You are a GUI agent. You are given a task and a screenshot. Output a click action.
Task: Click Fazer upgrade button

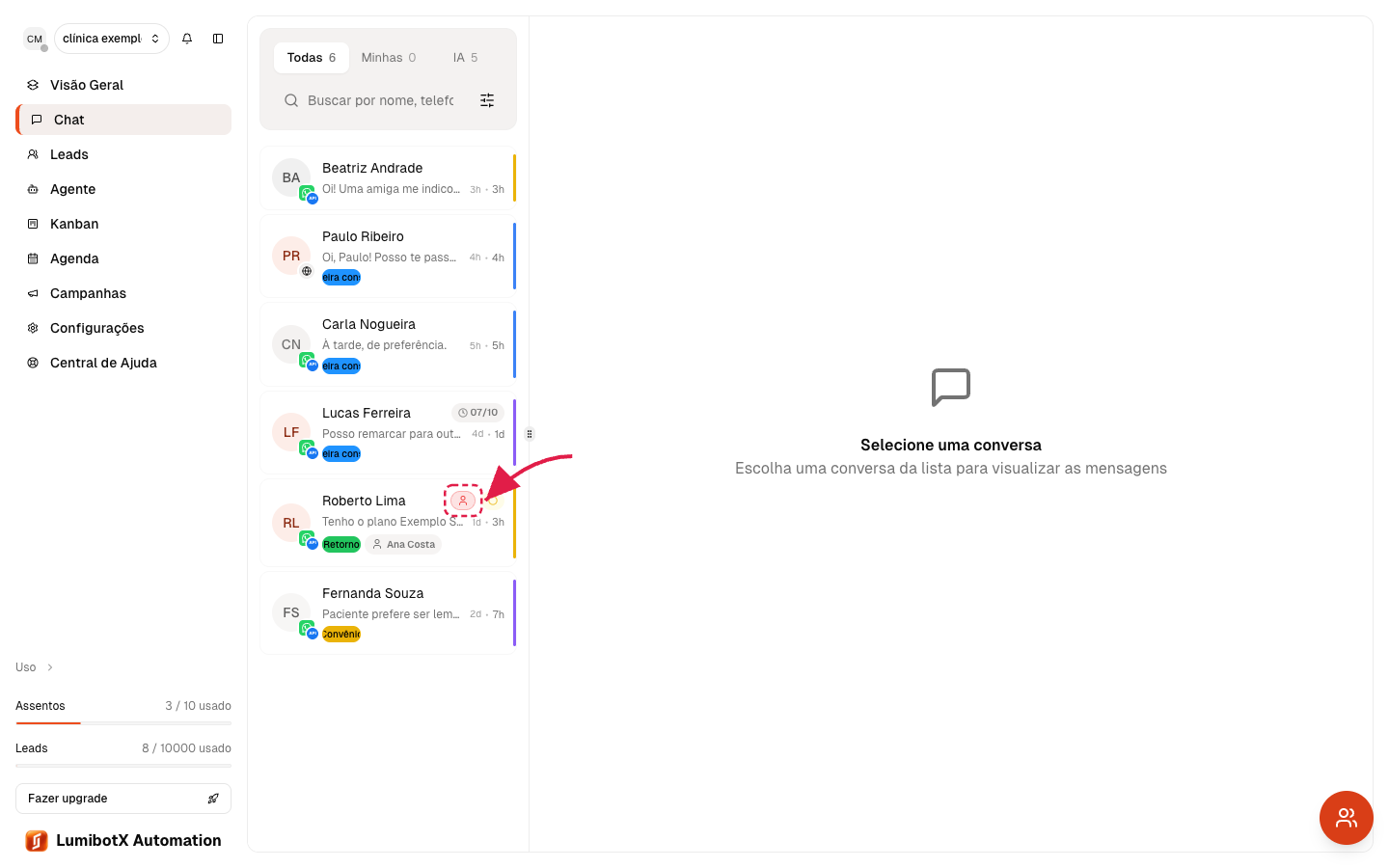pyautogui.click(x=123, y=799)
